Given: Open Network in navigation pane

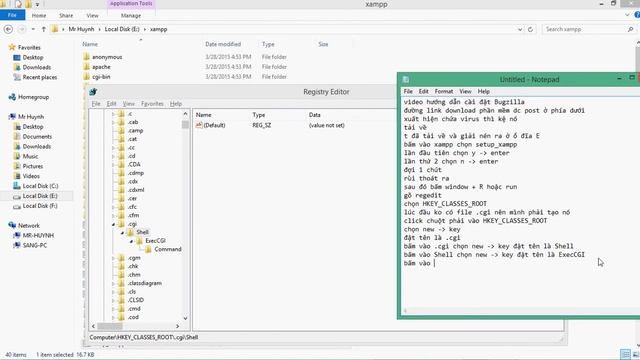Looking at the screenshot, I should click(29, 226).
